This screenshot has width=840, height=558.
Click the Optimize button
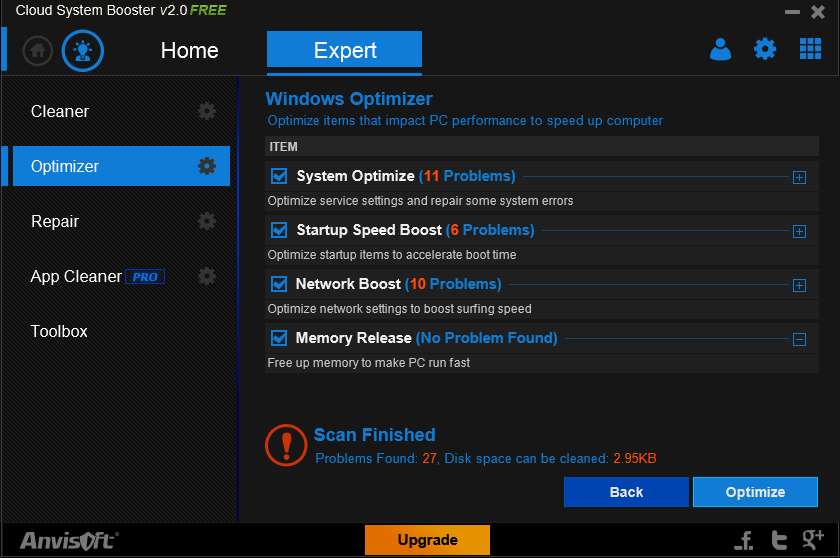755,492
